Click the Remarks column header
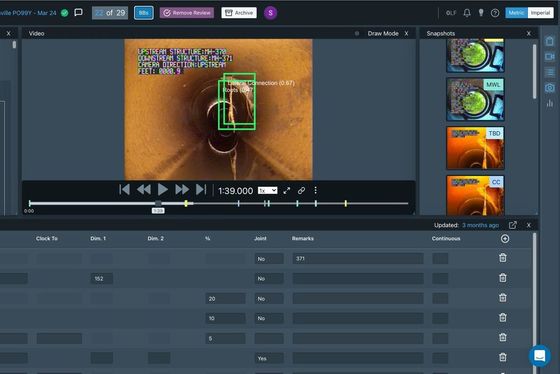 point(303,238)
